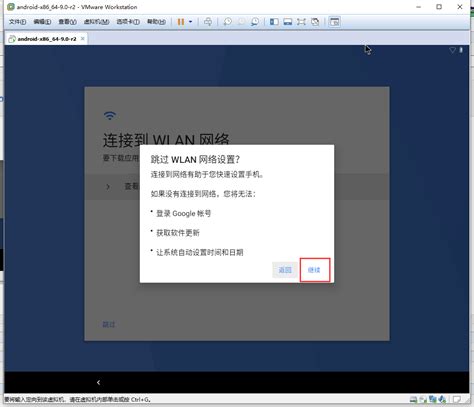Click the 如果没有连接到网络 sentence

point(203,194)
